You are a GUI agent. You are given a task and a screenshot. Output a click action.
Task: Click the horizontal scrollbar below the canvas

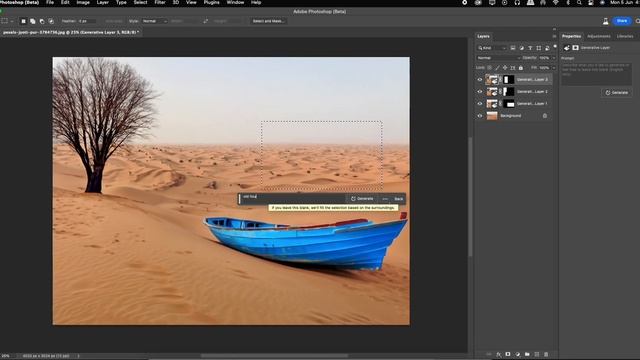(273, 356)
